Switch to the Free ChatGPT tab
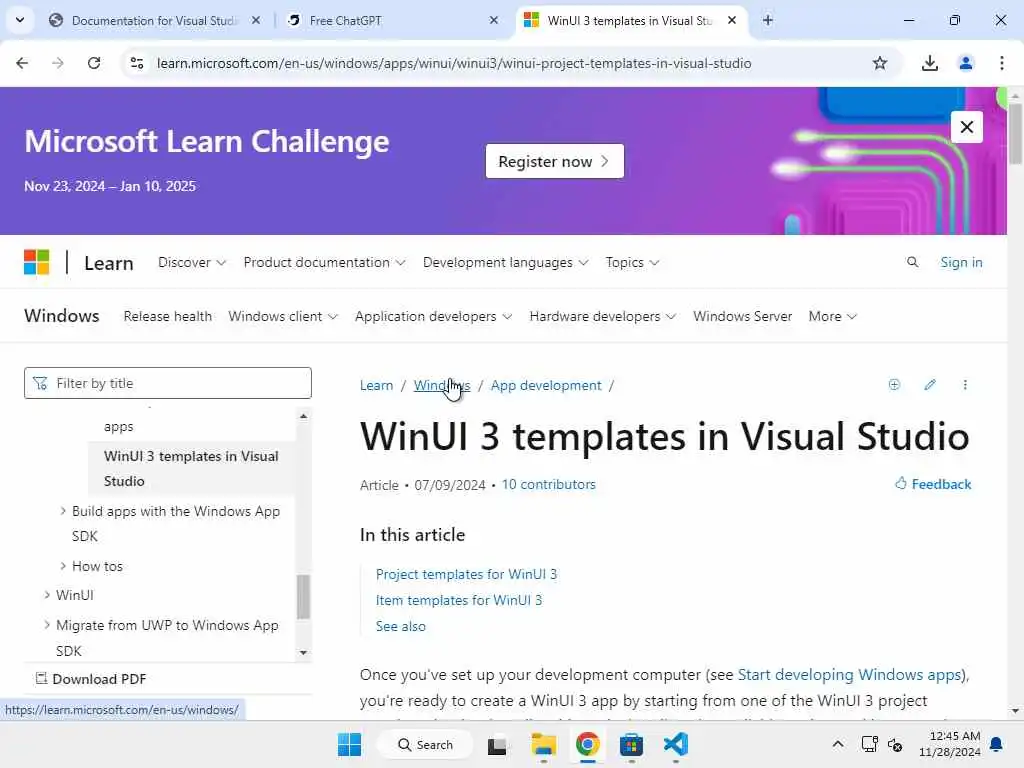 pyautogui.click(x=392, y=20)
